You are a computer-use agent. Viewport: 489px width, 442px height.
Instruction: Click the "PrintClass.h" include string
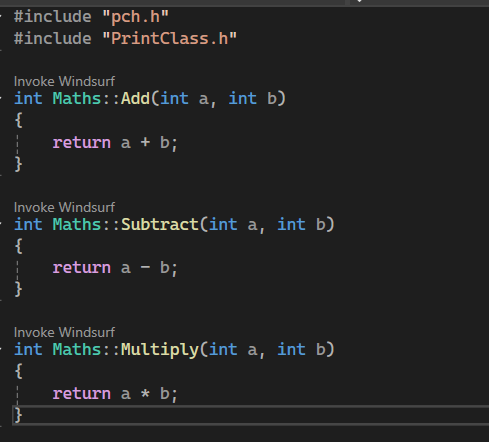click(x=170, y=38)
